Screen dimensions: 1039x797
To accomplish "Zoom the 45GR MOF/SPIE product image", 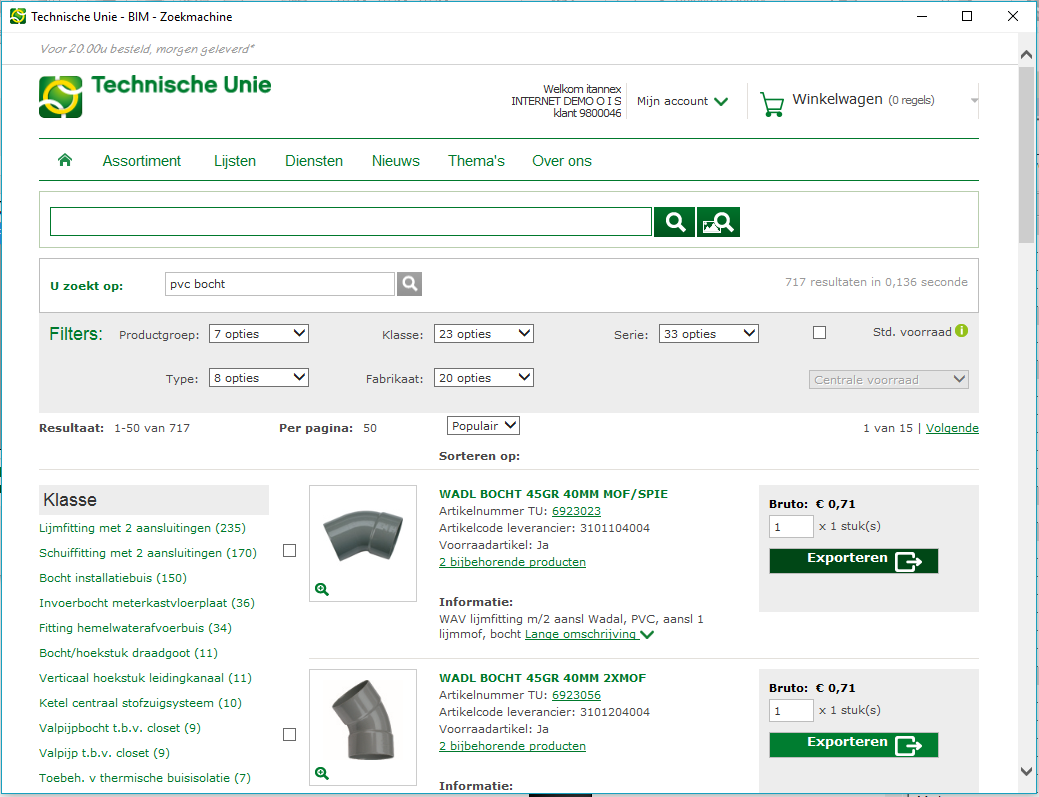I will pyautogui.click(x=322, y=589).
